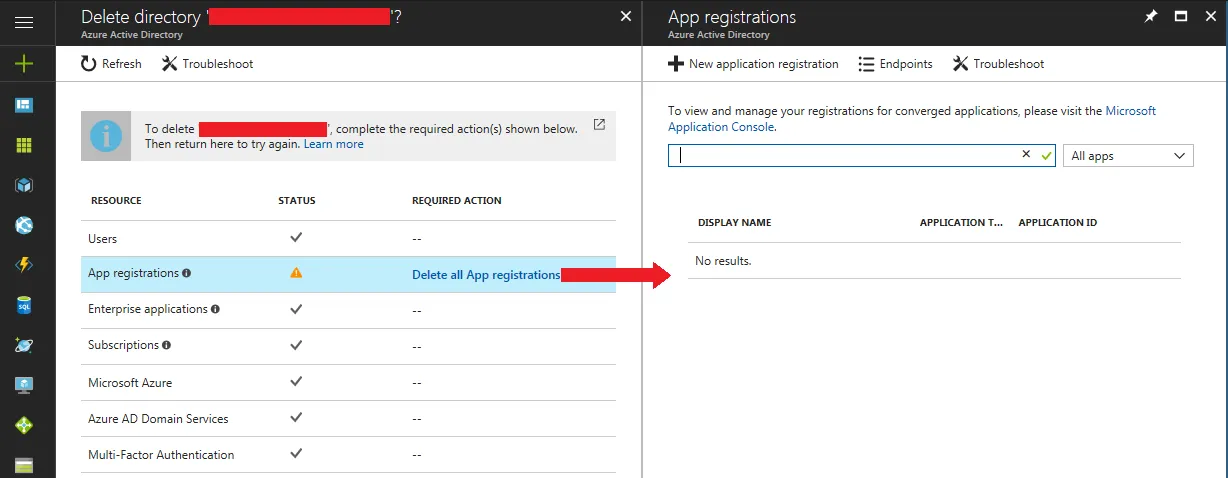This screenshot has width=1228, height=478.
Task: Open the Virtual machines monitor icon
Action: (24, 385)
